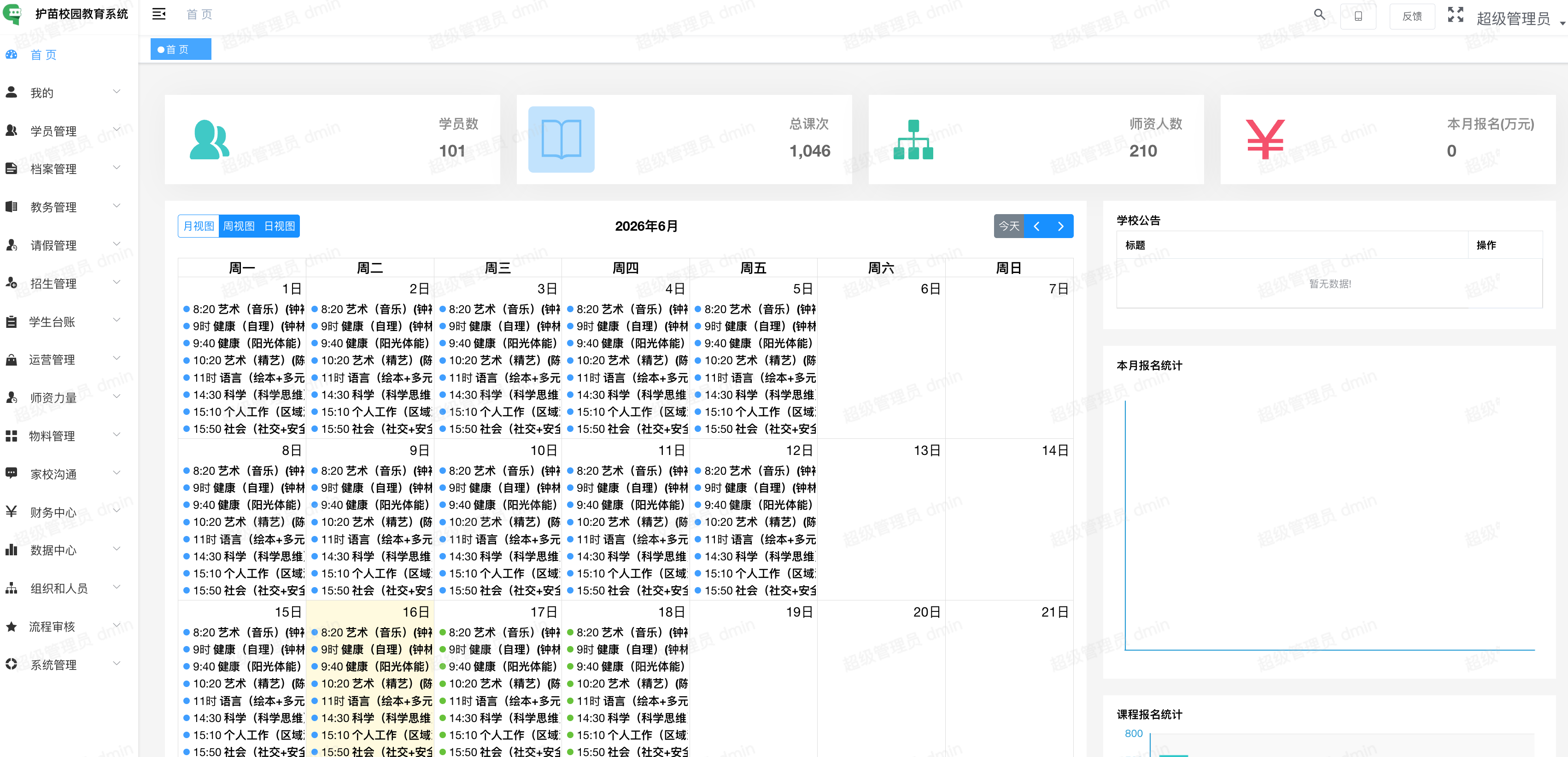Viewport: 1568px width, 757px height.
Task: Click the 学生台账 clipboard icon
Action: 11,321
